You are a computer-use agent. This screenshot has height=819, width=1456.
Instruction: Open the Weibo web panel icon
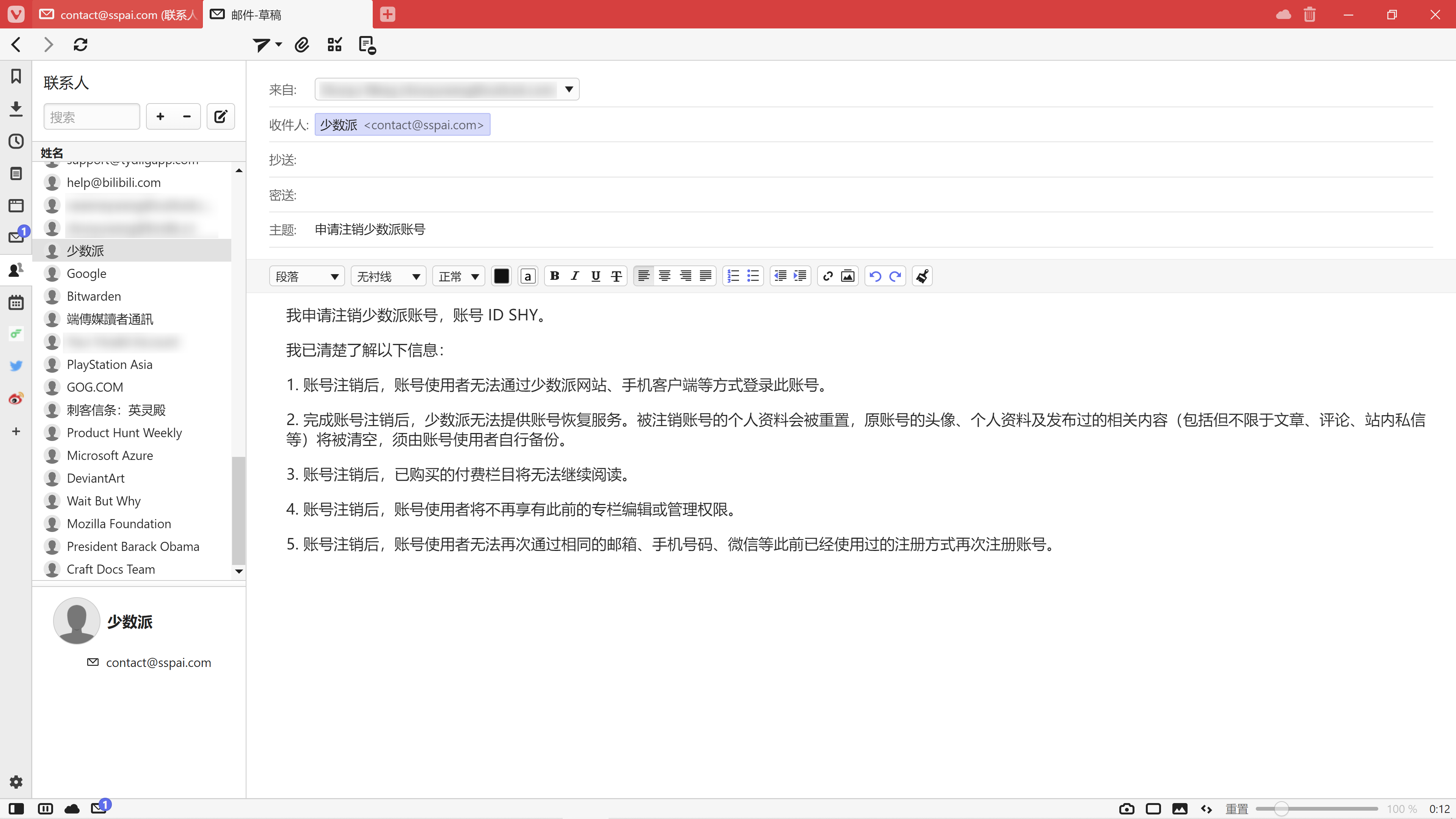click(x=16, y=399)
